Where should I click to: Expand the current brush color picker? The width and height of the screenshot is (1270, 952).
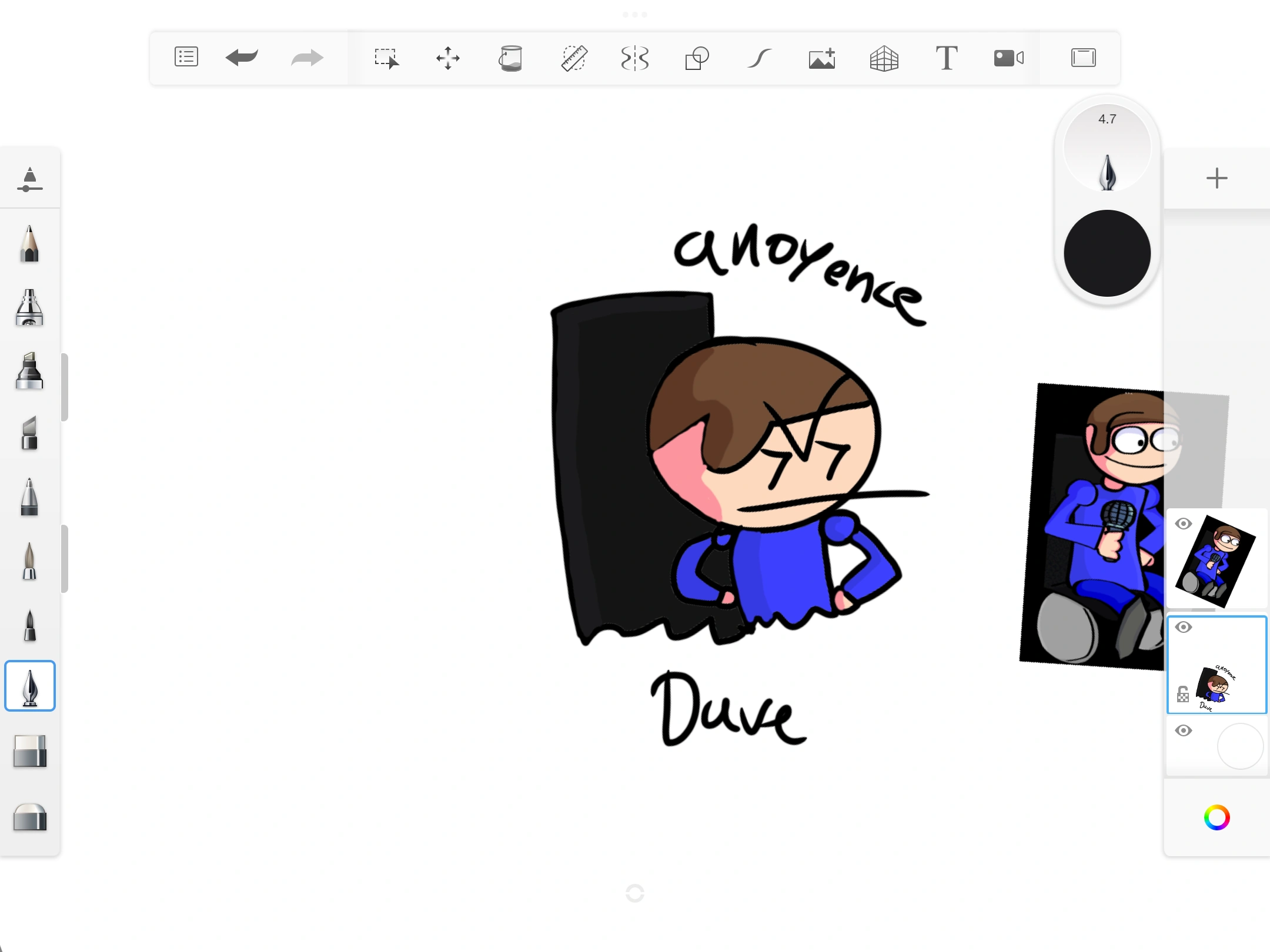point(1107,253)
